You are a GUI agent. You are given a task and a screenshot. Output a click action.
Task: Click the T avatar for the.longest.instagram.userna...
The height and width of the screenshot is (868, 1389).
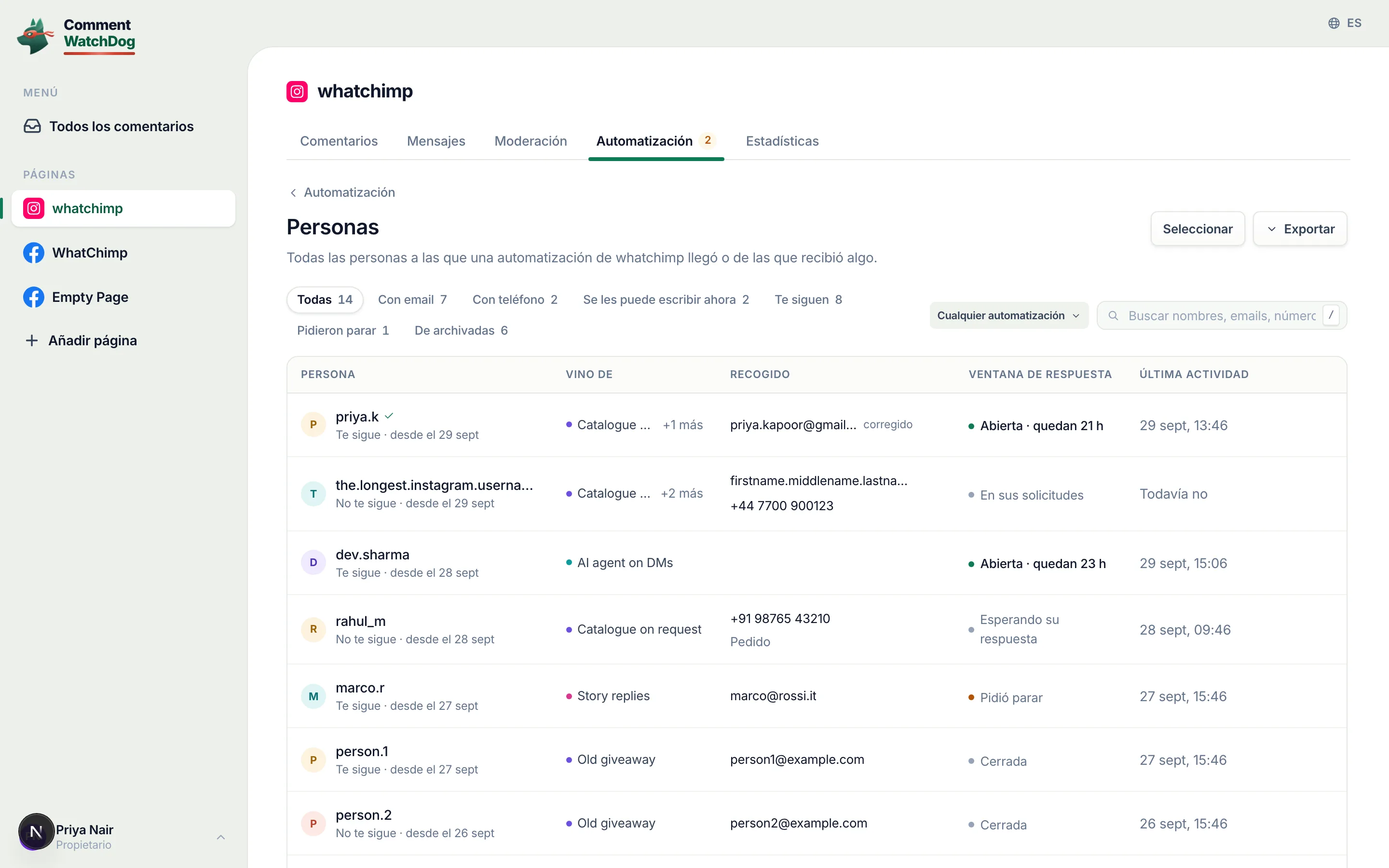tap(313, 494)
